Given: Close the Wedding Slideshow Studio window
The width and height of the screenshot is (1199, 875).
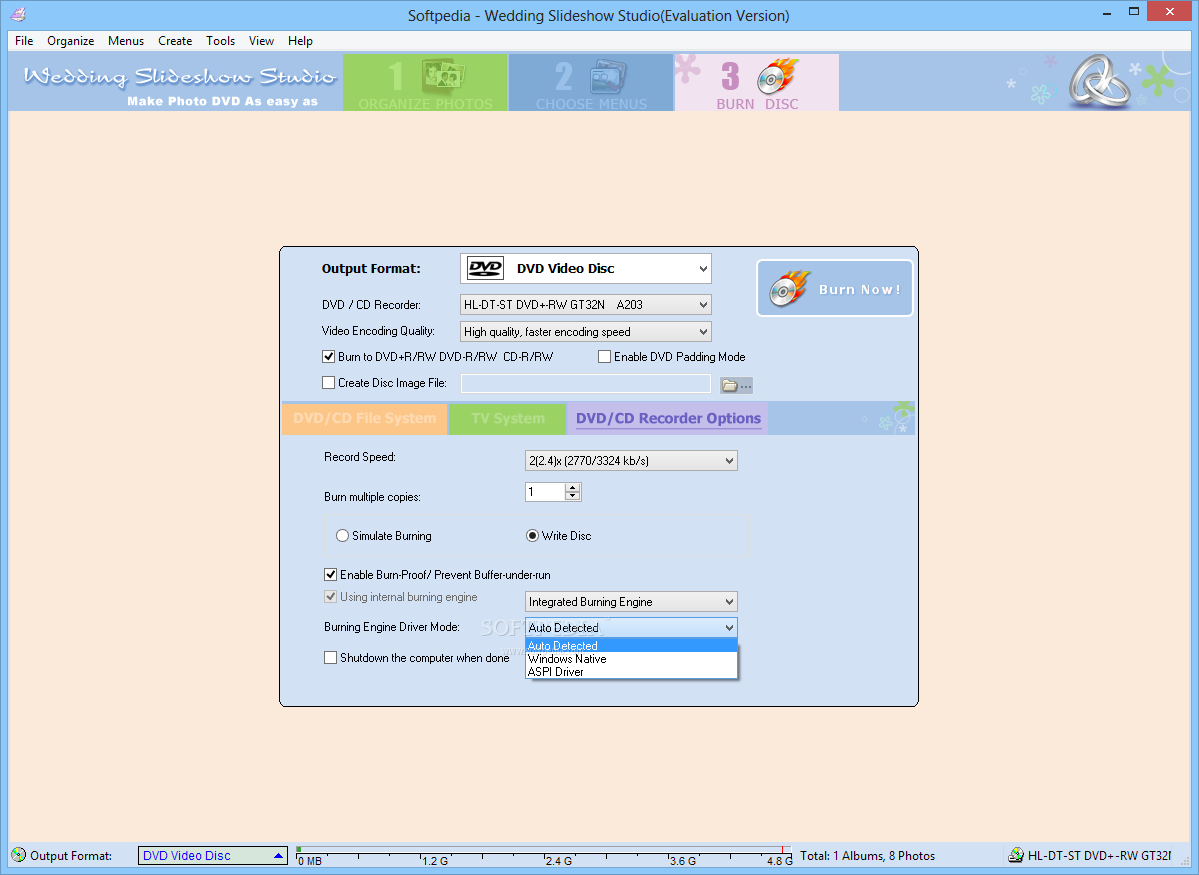Looking at the screenshot, I should (1169, 11).
